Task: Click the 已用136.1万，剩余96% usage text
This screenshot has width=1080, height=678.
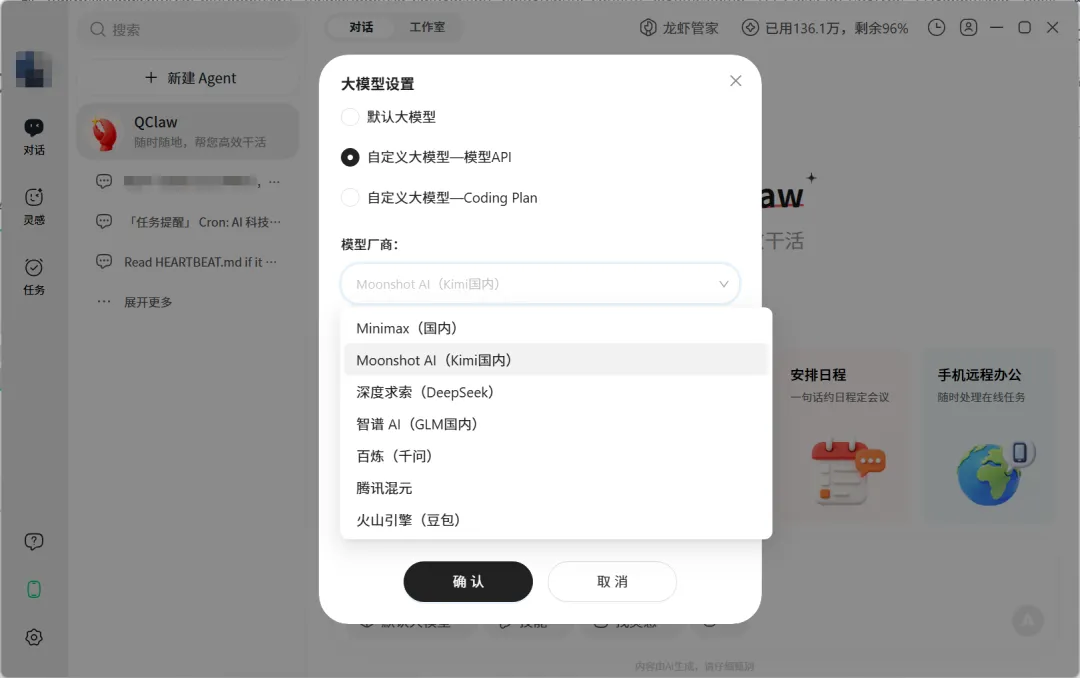Action: click(x=837, y=28)
